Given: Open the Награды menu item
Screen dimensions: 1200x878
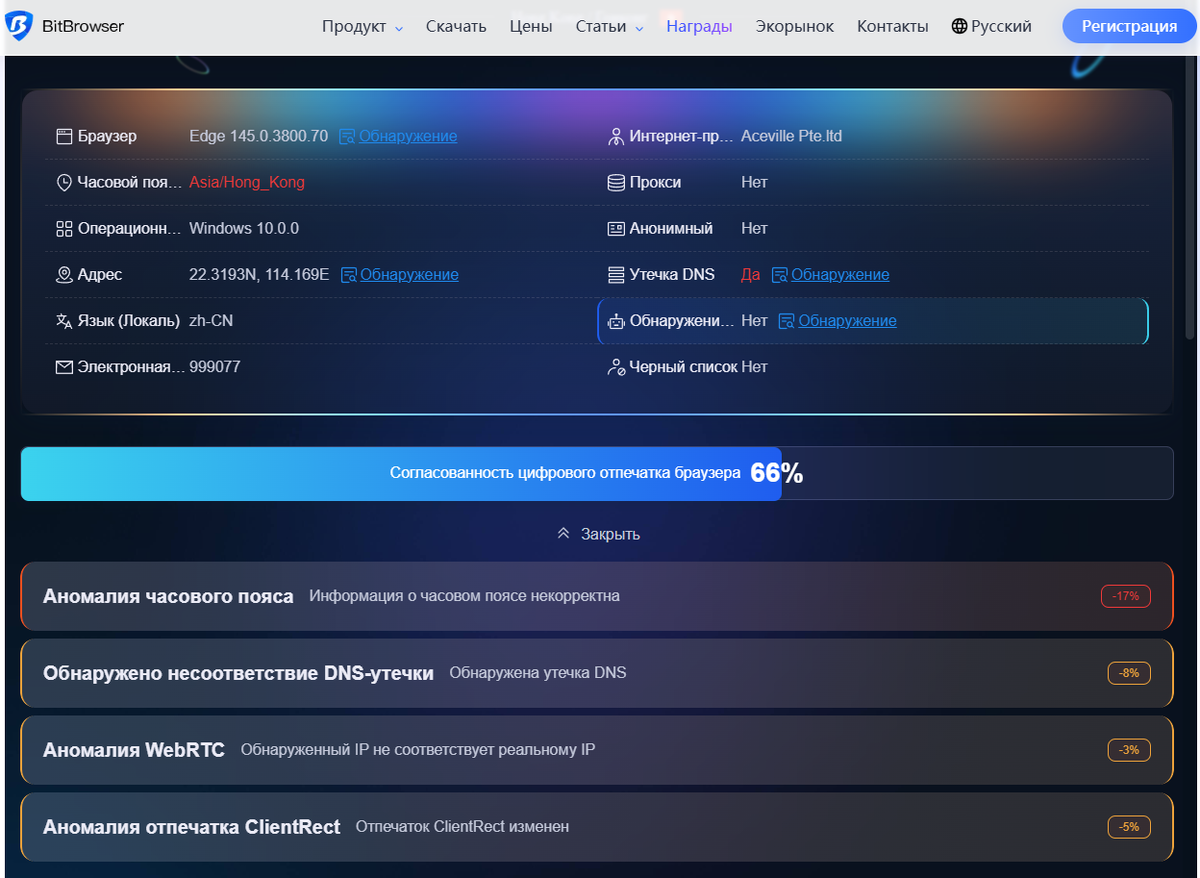Looking at the screenshot, I should 699,27.
